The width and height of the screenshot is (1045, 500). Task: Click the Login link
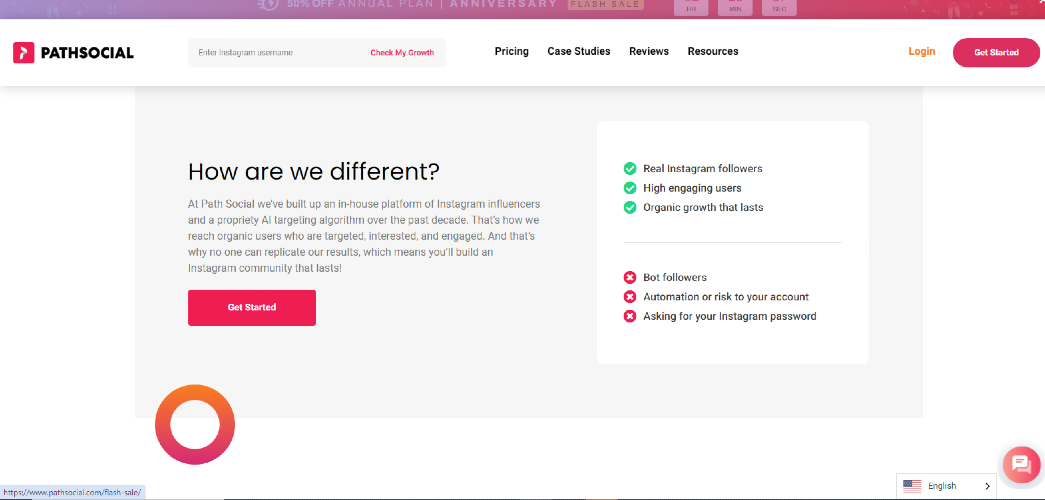coord(921,51)
